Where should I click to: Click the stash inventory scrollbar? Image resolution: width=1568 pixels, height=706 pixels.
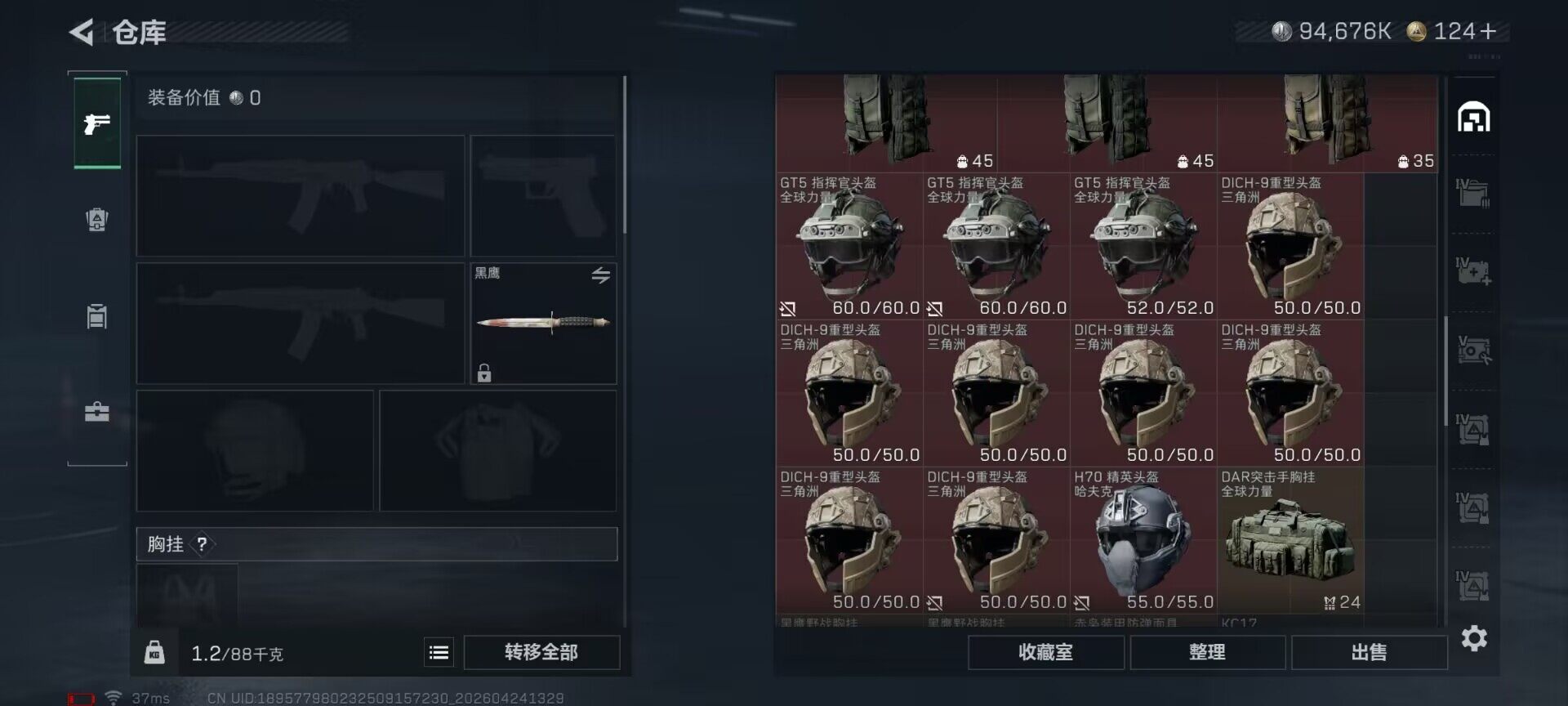pos(1445,370)
